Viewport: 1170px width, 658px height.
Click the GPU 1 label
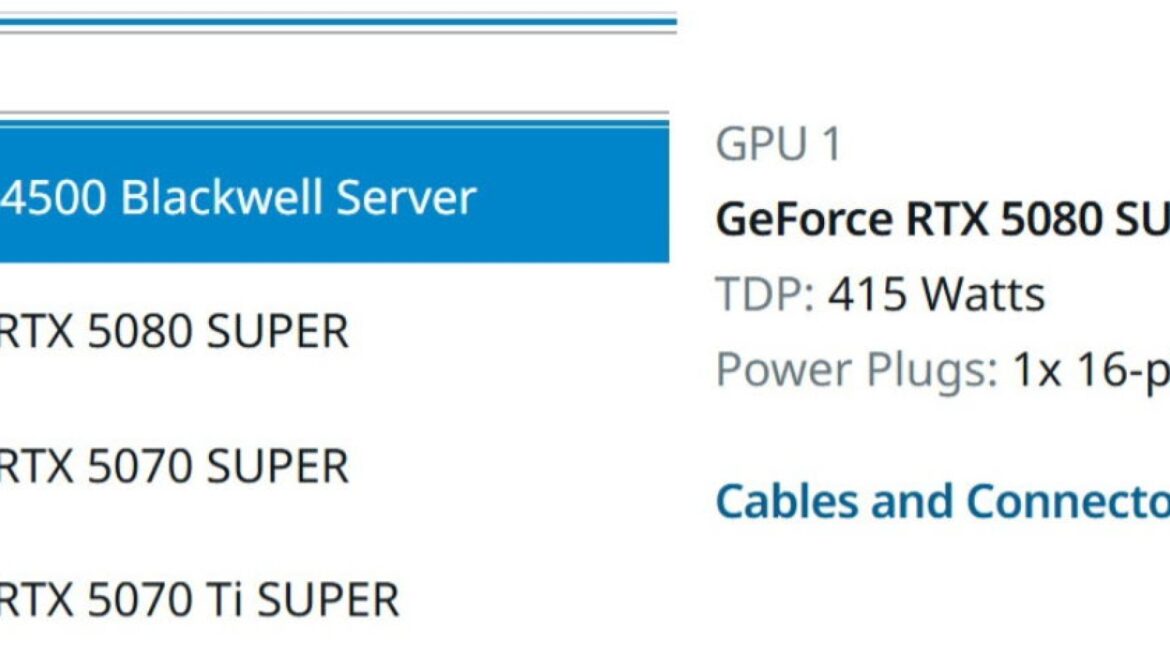[778, 144]
